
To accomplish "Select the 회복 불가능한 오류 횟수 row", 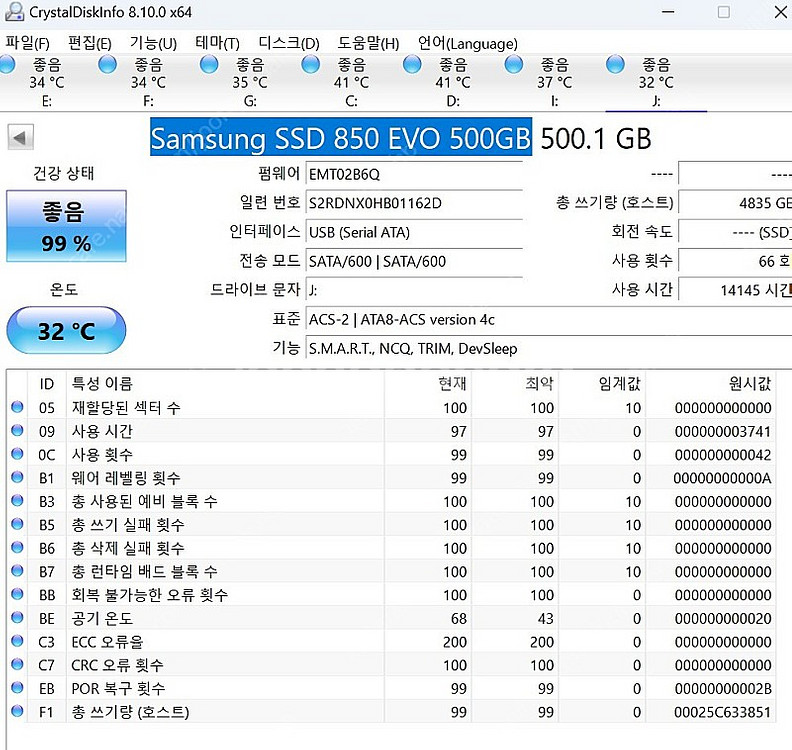I will click(391, 594).
